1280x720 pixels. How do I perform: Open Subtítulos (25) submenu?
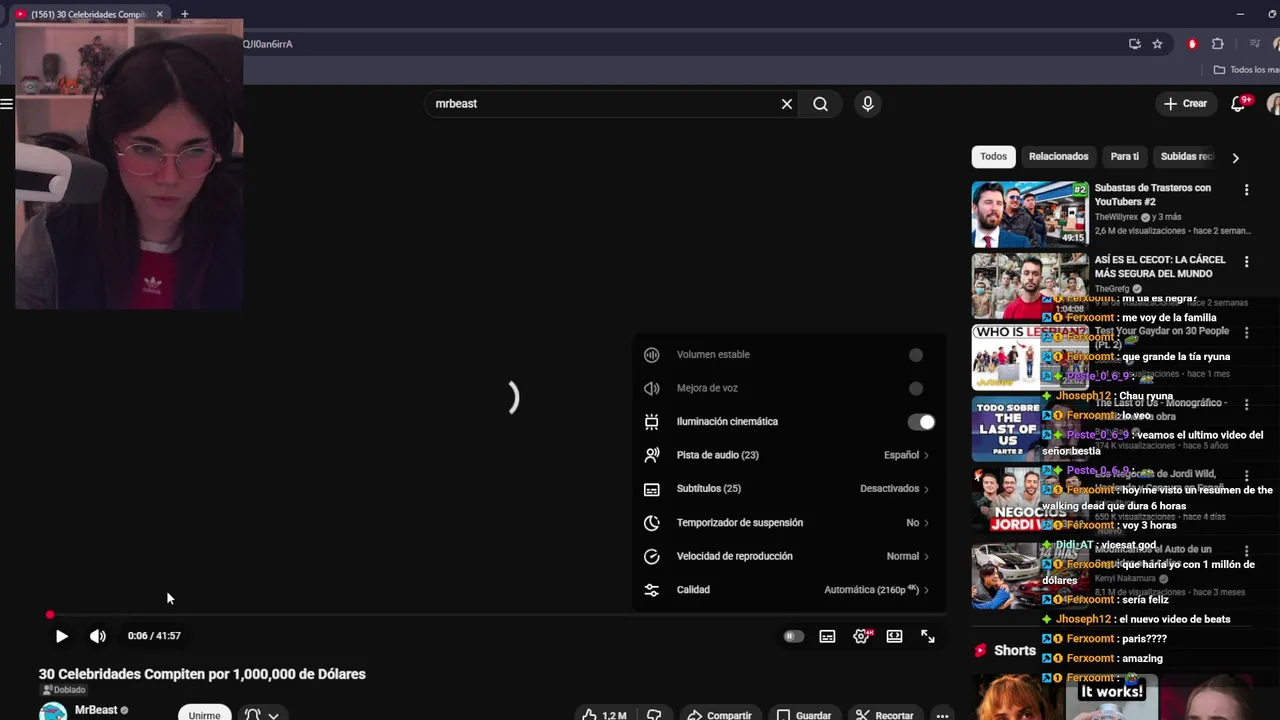789,489
